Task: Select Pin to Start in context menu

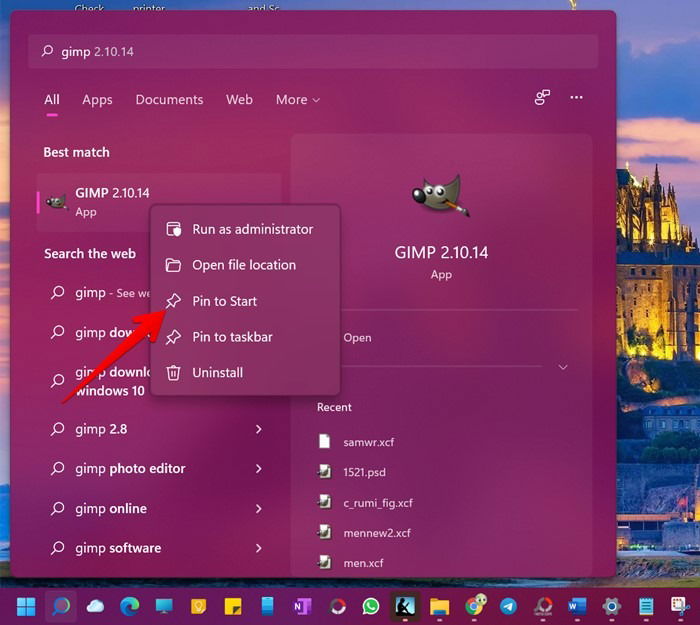Action: 246,301
